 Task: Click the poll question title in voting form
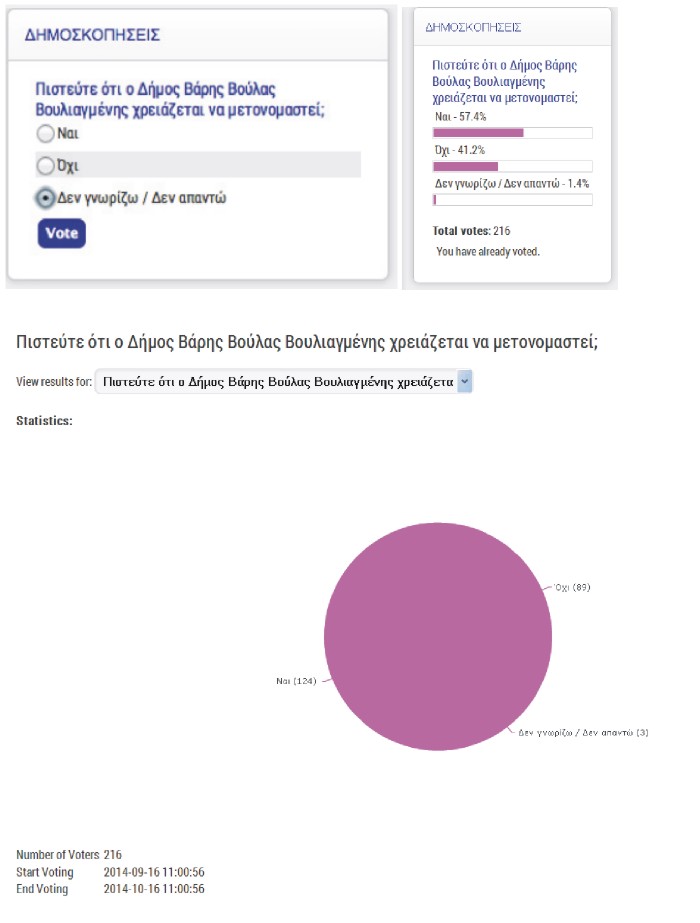coord(180,99)
